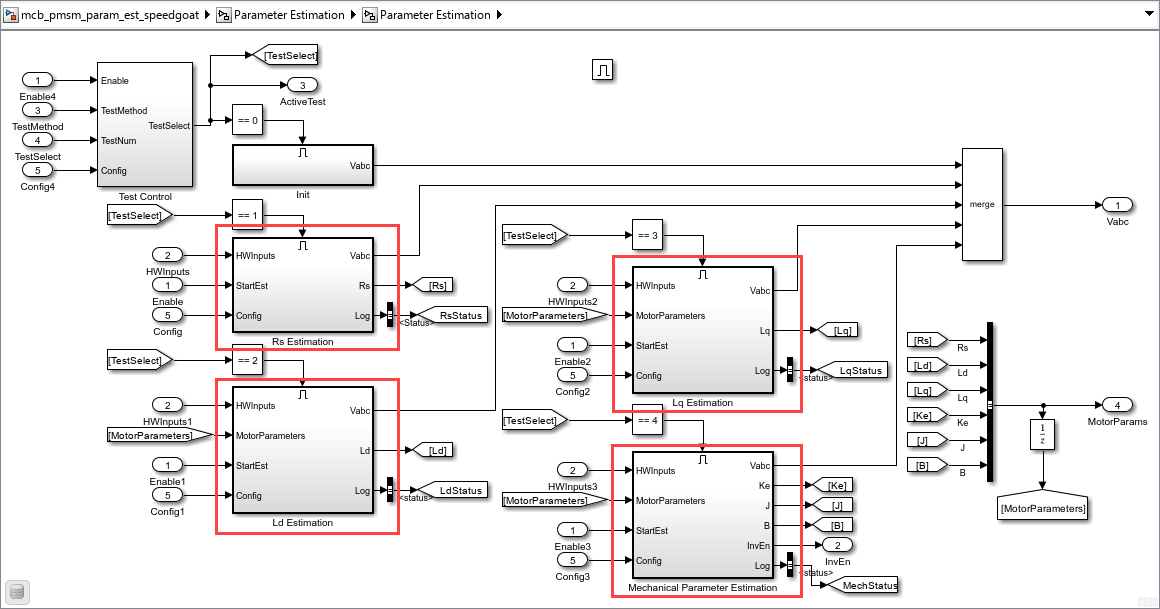The image size is (1160, 609).
Task: Select the == 0 compare block
Action: (x=248, y=120)
